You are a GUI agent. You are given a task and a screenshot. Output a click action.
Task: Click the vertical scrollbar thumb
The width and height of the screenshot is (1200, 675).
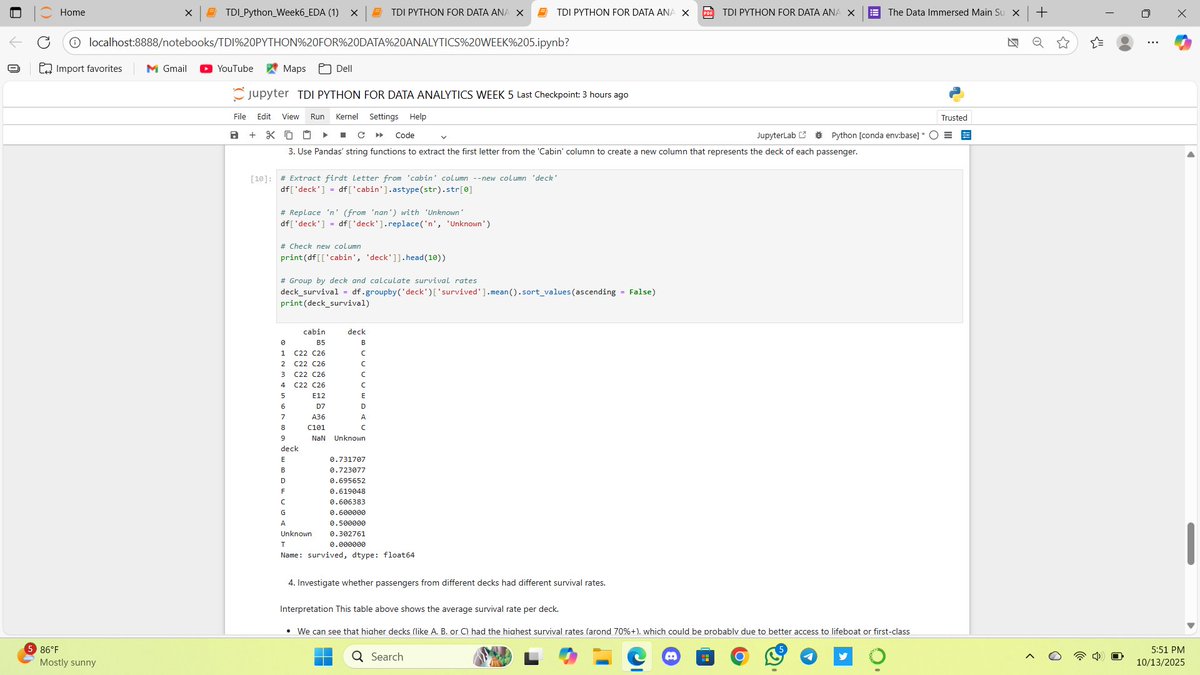pyautogui.click(x=1189, y=542)
